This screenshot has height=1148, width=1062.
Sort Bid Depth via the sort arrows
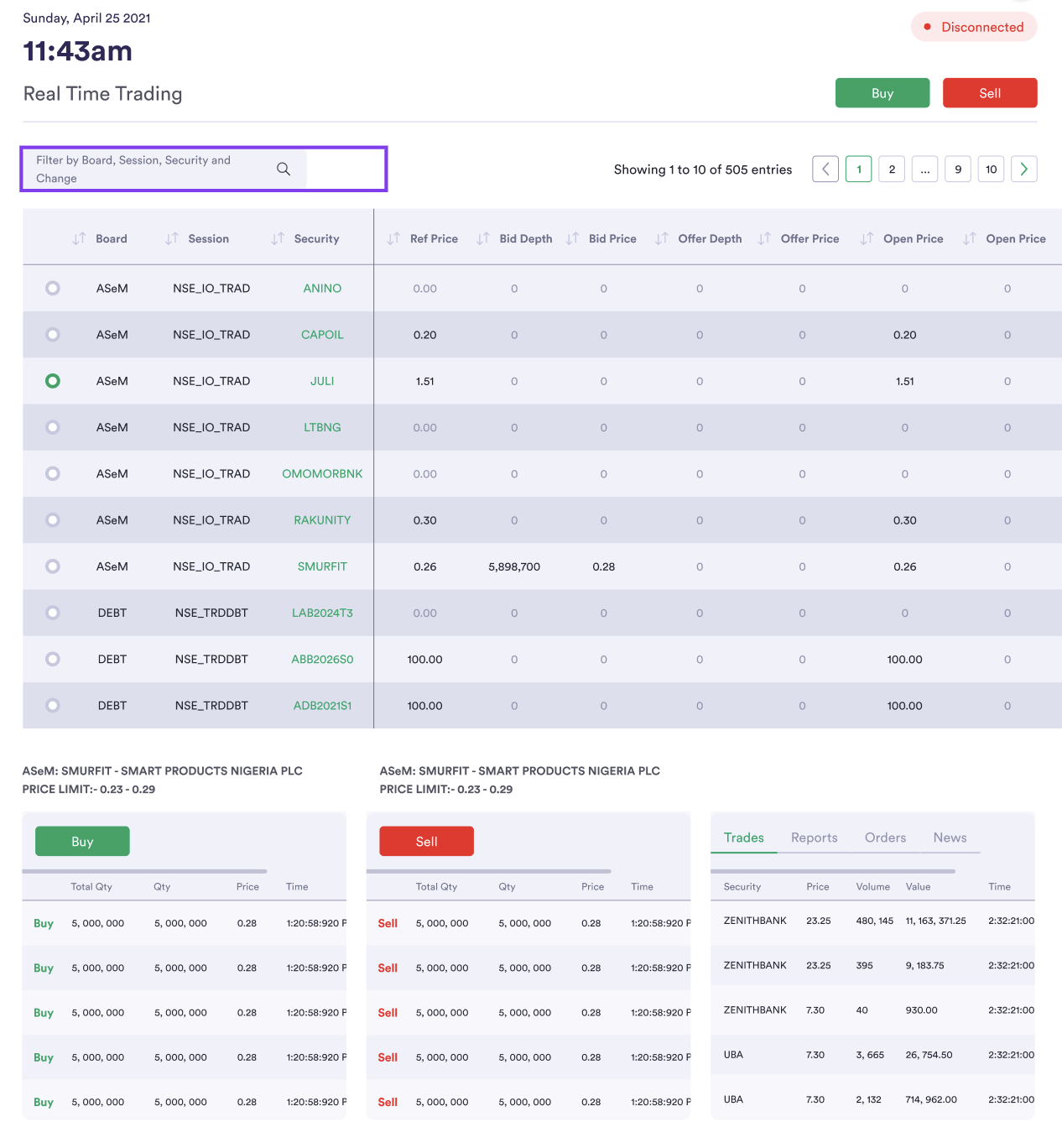[x=483, y=238]
